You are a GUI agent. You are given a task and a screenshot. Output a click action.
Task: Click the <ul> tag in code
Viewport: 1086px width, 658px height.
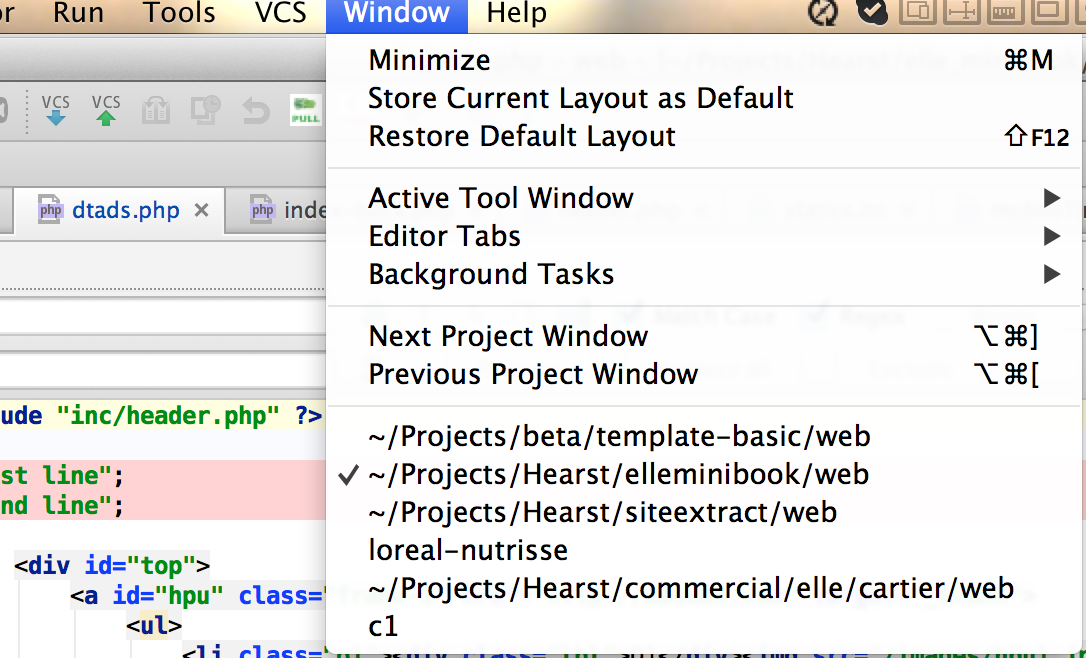pos(154,626)
